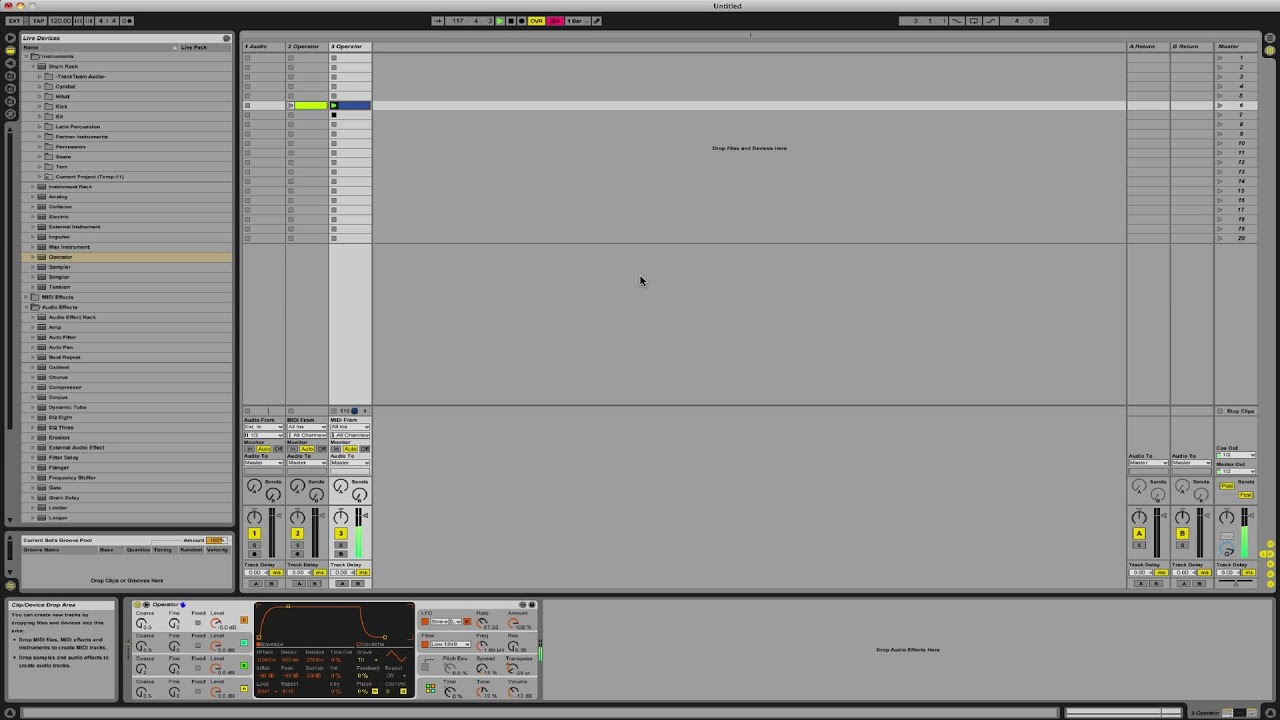Toggle the Operator Filter on/off switch
This screenshot has height=720, width=1280.
pyautogui.click(x=425, y=644)
